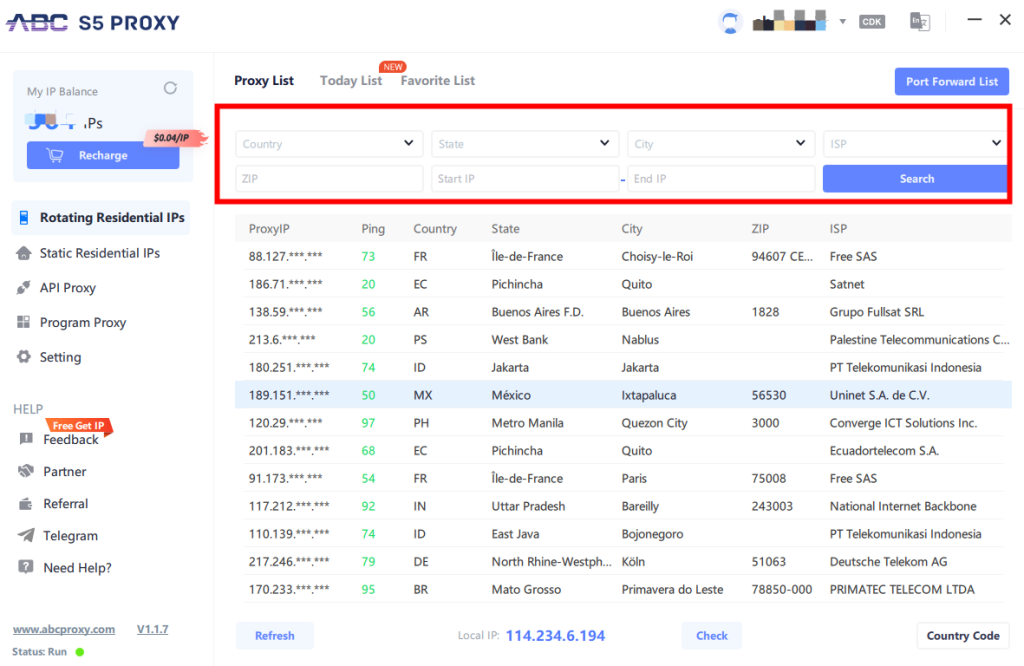Select proxy row 180.251.***.***
Viewport: 1024px width, 666px height.
[x=623, y=367]
